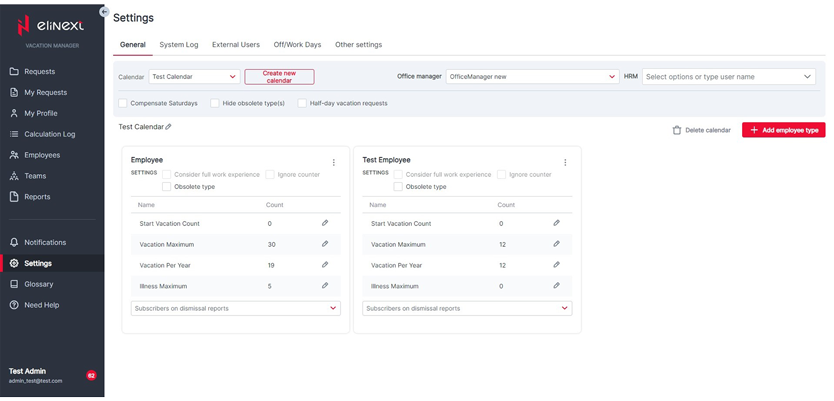The image size is (834, 401).
Task: Edit Test Employee Start Vacation Count
Action: tap(557, 223)
